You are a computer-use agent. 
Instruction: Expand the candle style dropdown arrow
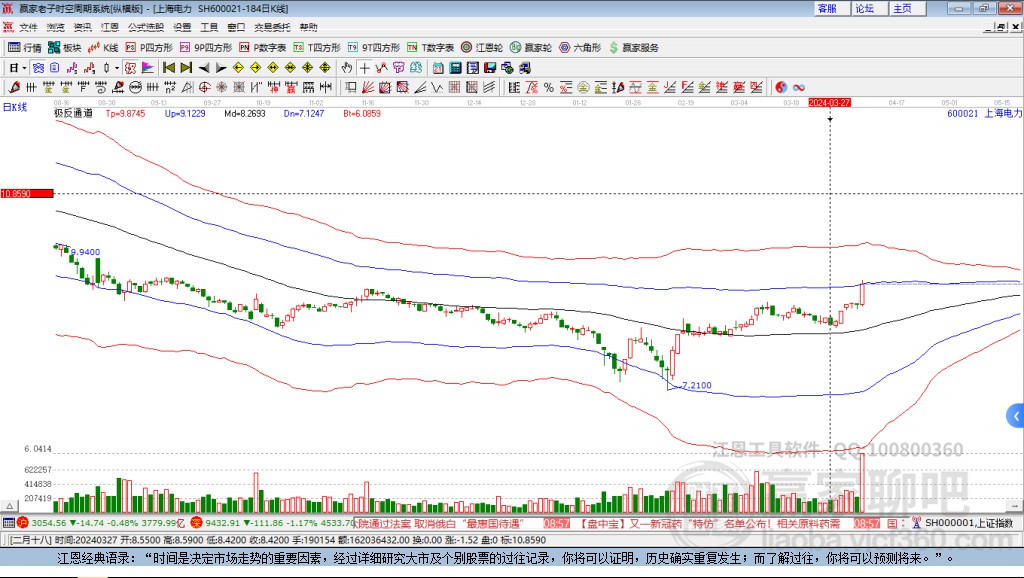point(117,68)
